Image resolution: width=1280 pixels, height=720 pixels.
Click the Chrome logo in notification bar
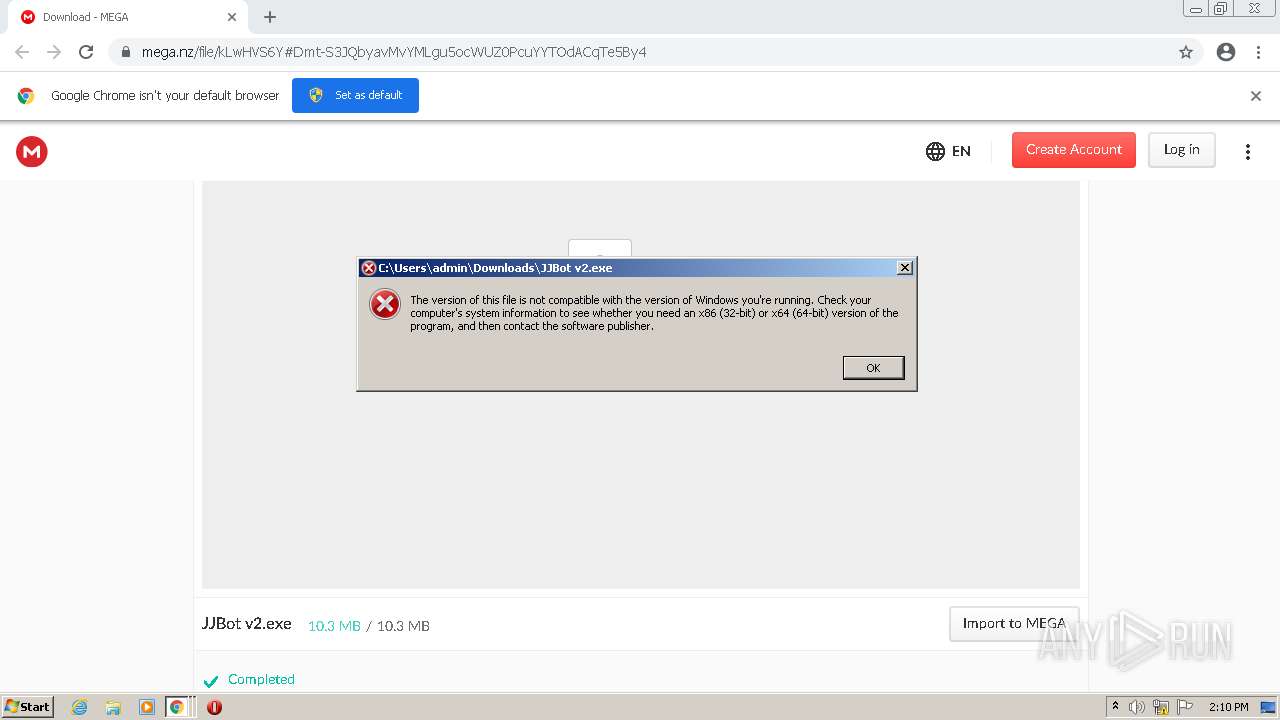click(x=26, y=96)
